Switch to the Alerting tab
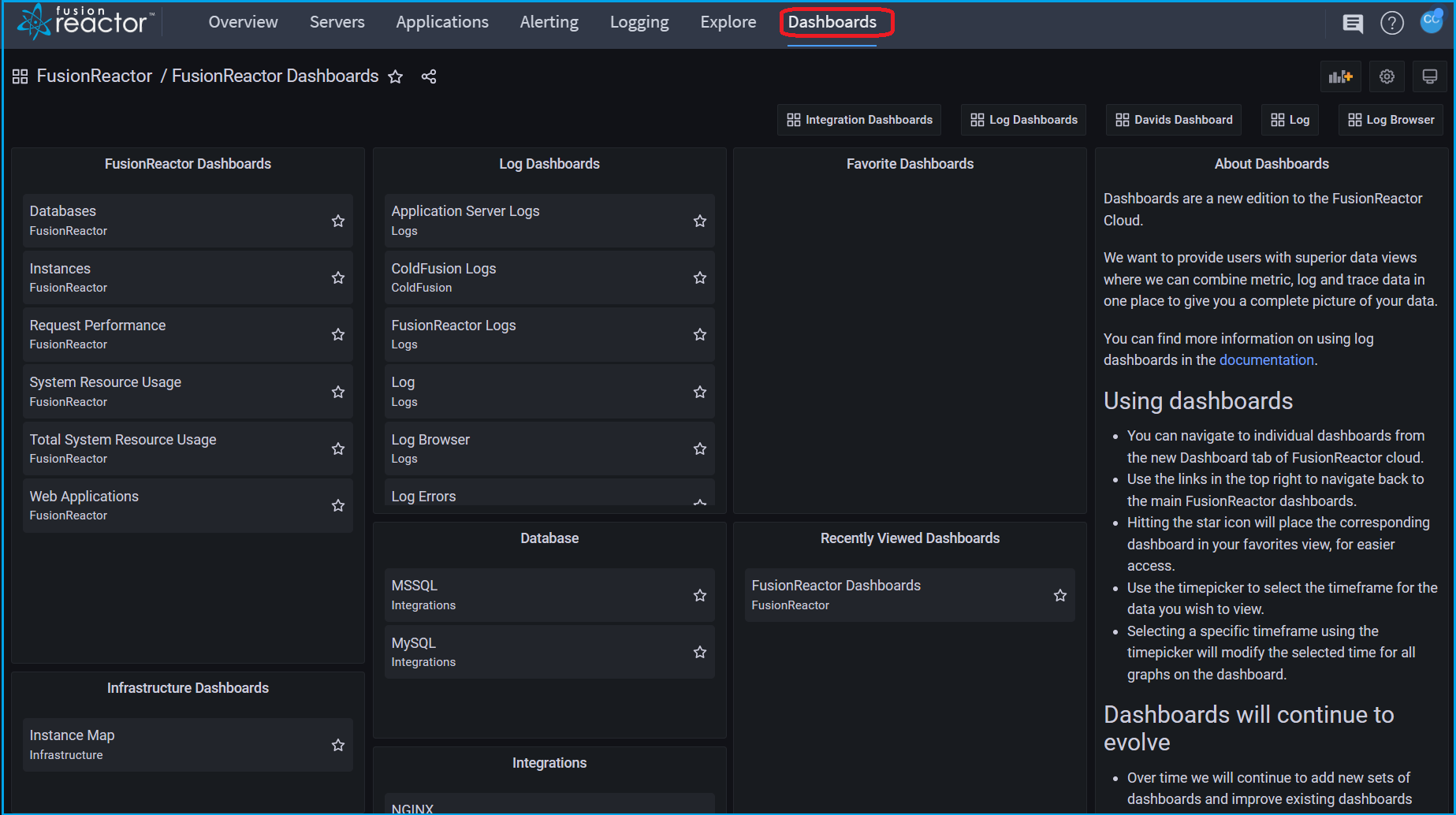 [549, 22]
